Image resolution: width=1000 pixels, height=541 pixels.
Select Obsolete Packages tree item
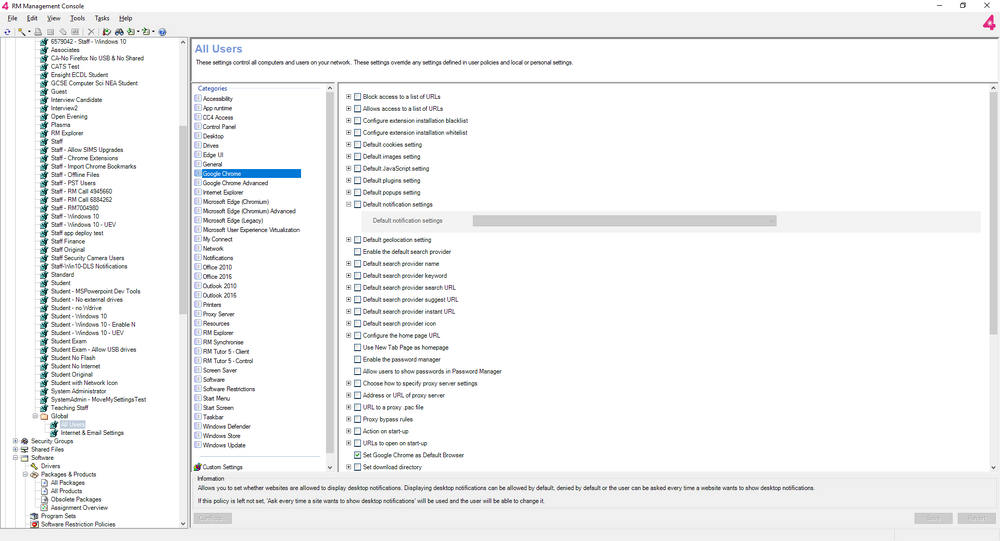tap(76, 499)
